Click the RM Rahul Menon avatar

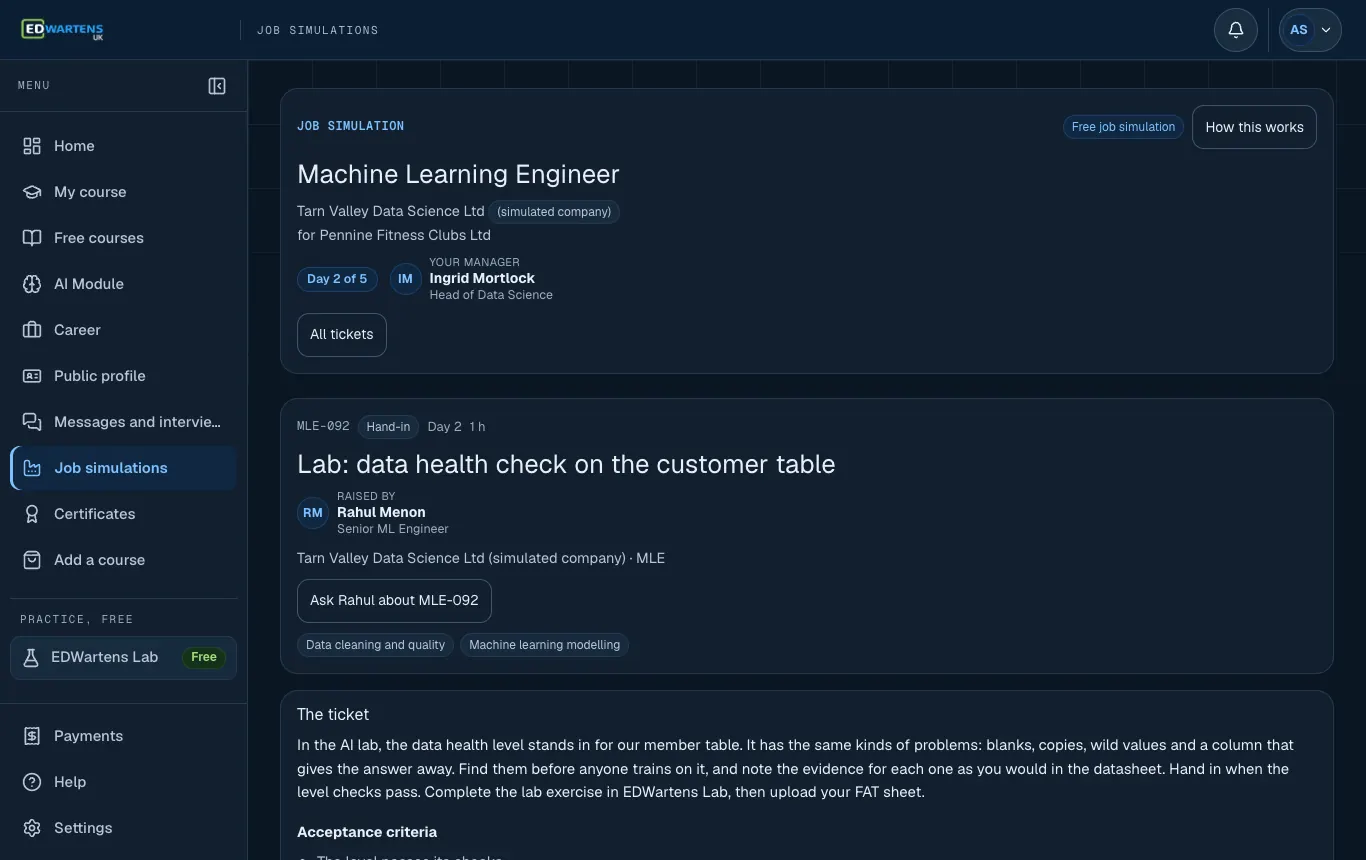click(313, 513)
